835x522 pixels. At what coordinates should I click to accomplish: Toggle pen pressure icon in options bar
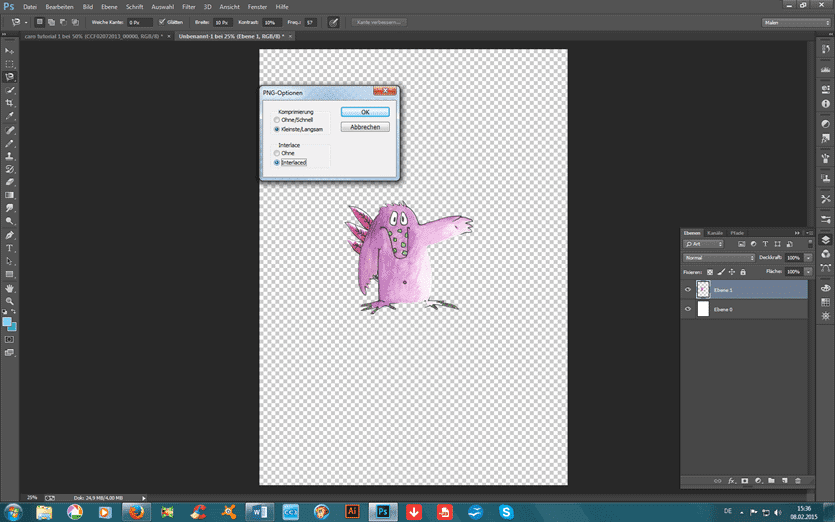click(x=333, y=22)
